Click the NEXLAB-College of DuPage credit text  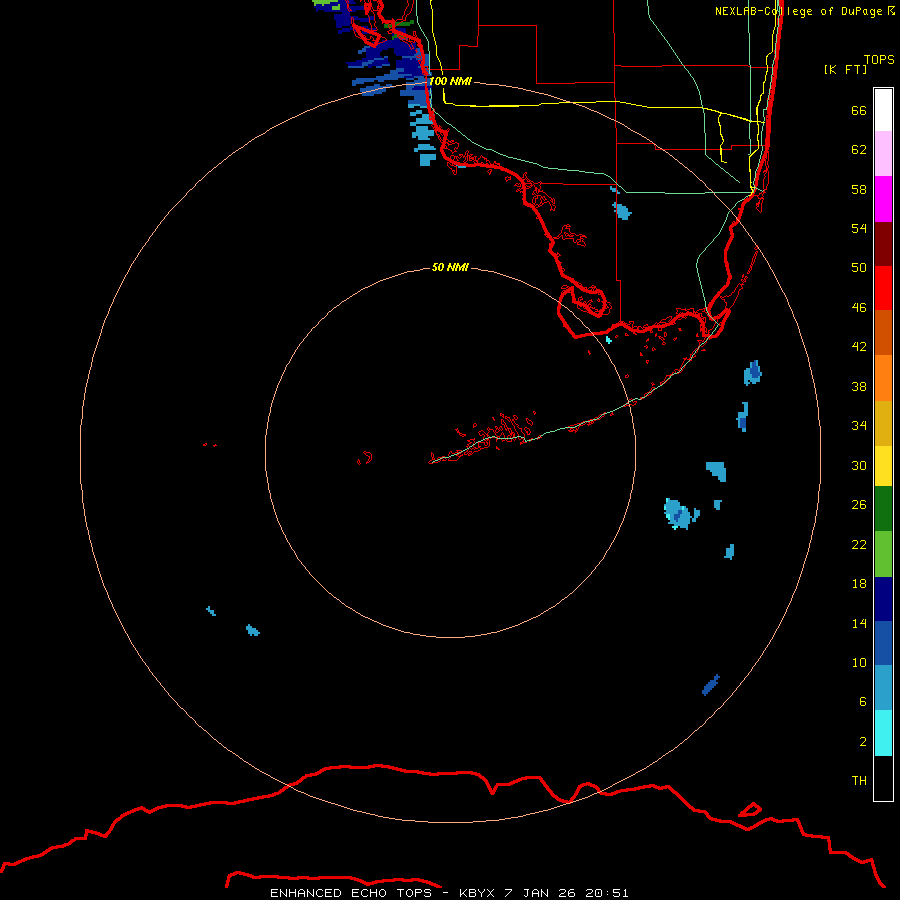tap(798, 11)
